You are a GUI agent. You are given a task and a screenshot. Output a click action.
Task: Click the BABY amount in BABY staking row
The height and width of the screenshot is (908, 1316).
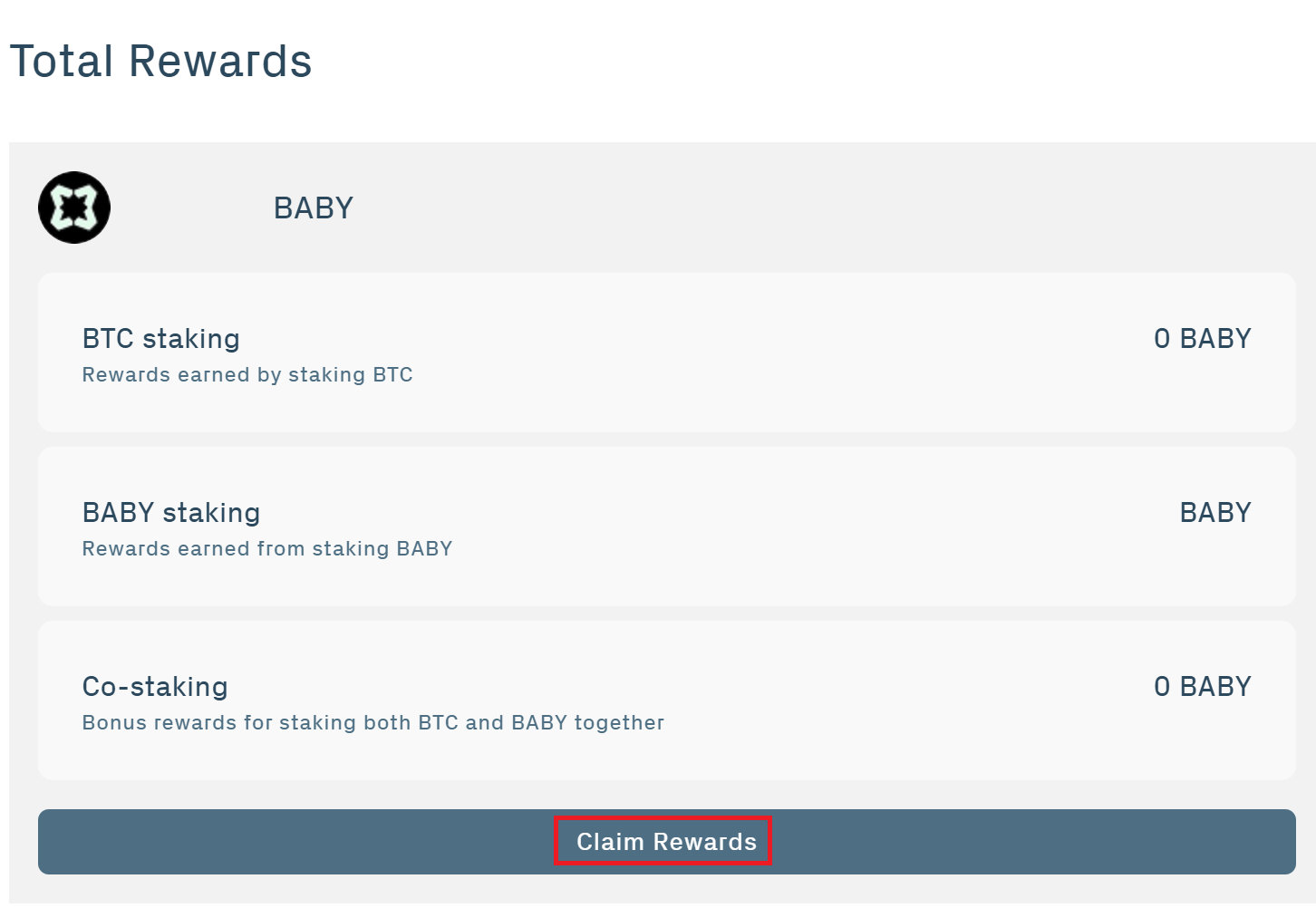click(1214, 512)
